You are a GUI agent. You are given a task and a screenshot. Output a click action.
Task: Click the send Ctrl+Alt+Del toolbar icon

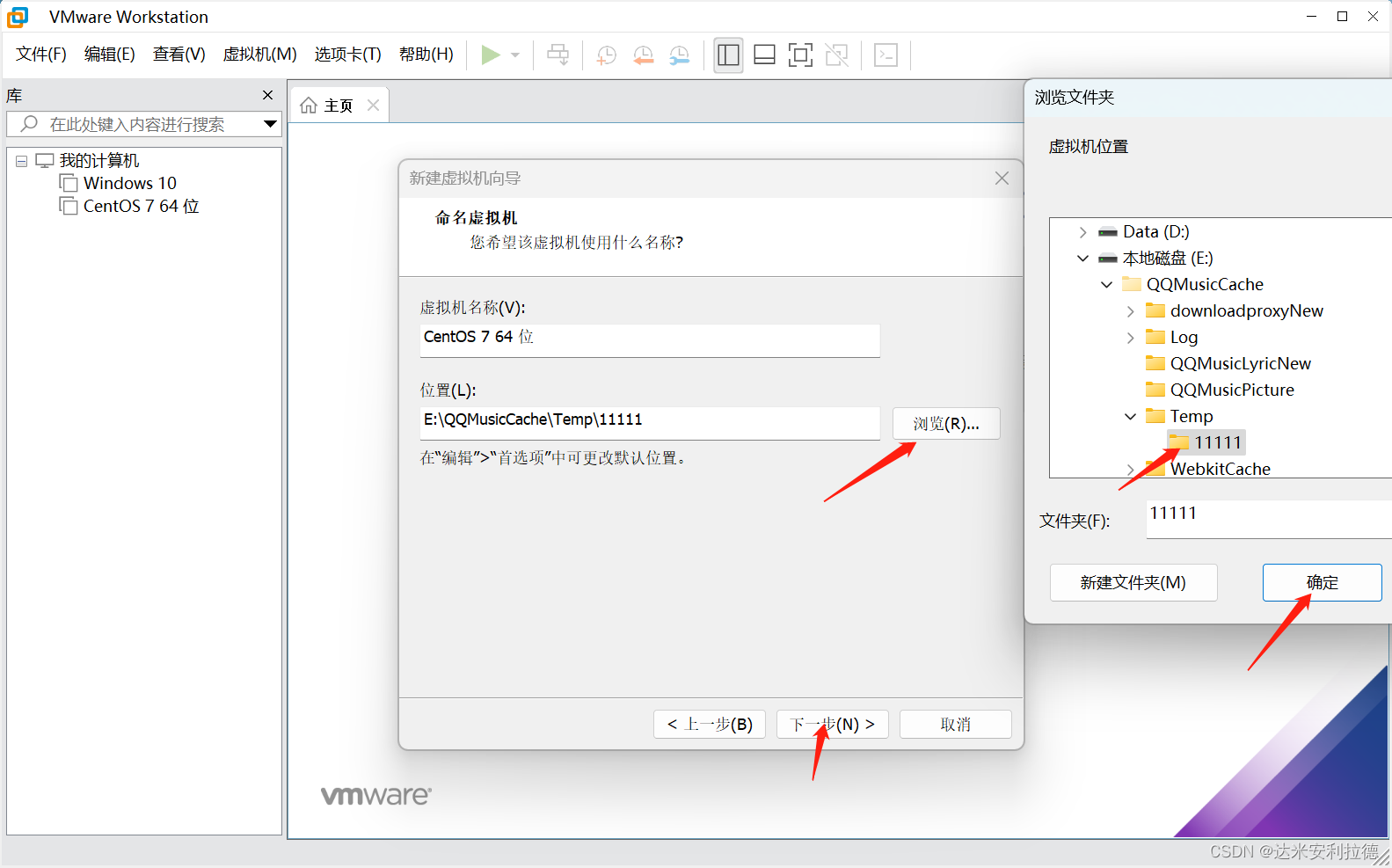[x=558, y=55]
